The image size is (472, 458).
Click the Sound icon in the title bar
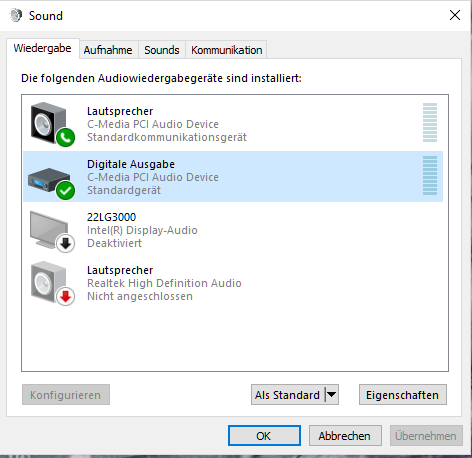coord(16,15)
